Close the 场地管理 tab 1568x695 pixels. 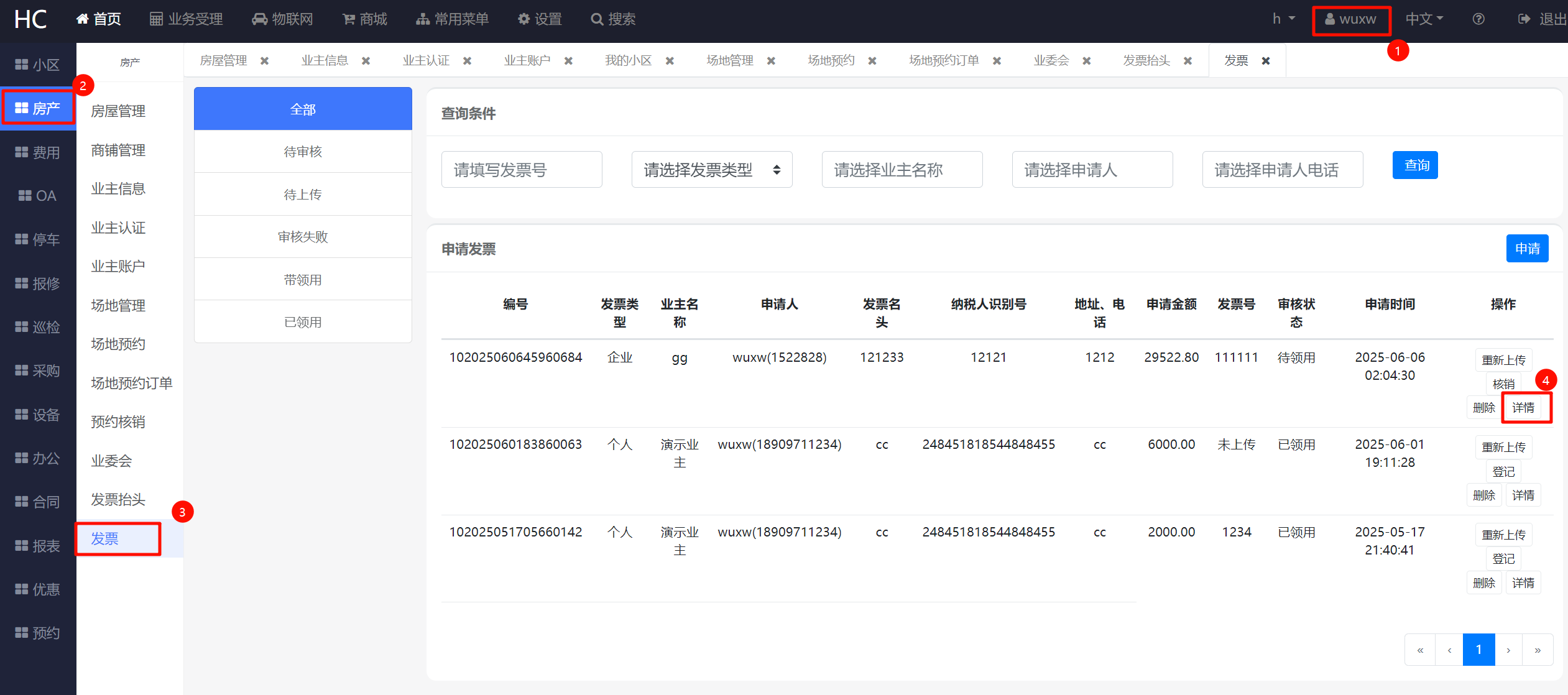(x=772, y=61)
